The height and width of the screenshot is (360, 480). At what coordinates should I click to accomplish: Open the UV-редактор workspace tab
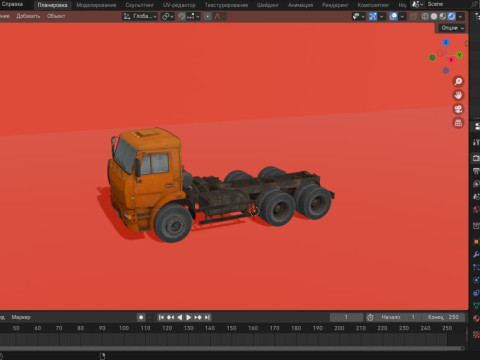click(x=179, y=5)
